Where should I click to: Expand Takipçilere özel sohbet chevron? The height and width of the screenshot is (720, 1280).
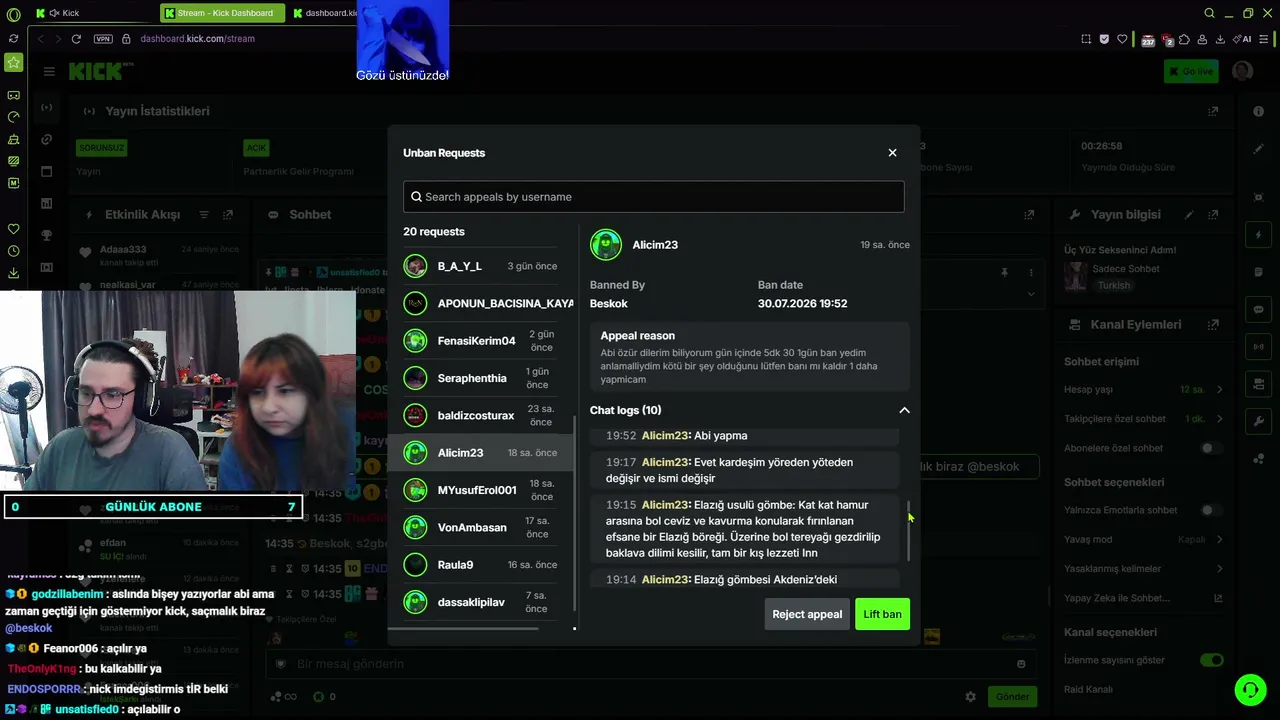(1219, 419)
